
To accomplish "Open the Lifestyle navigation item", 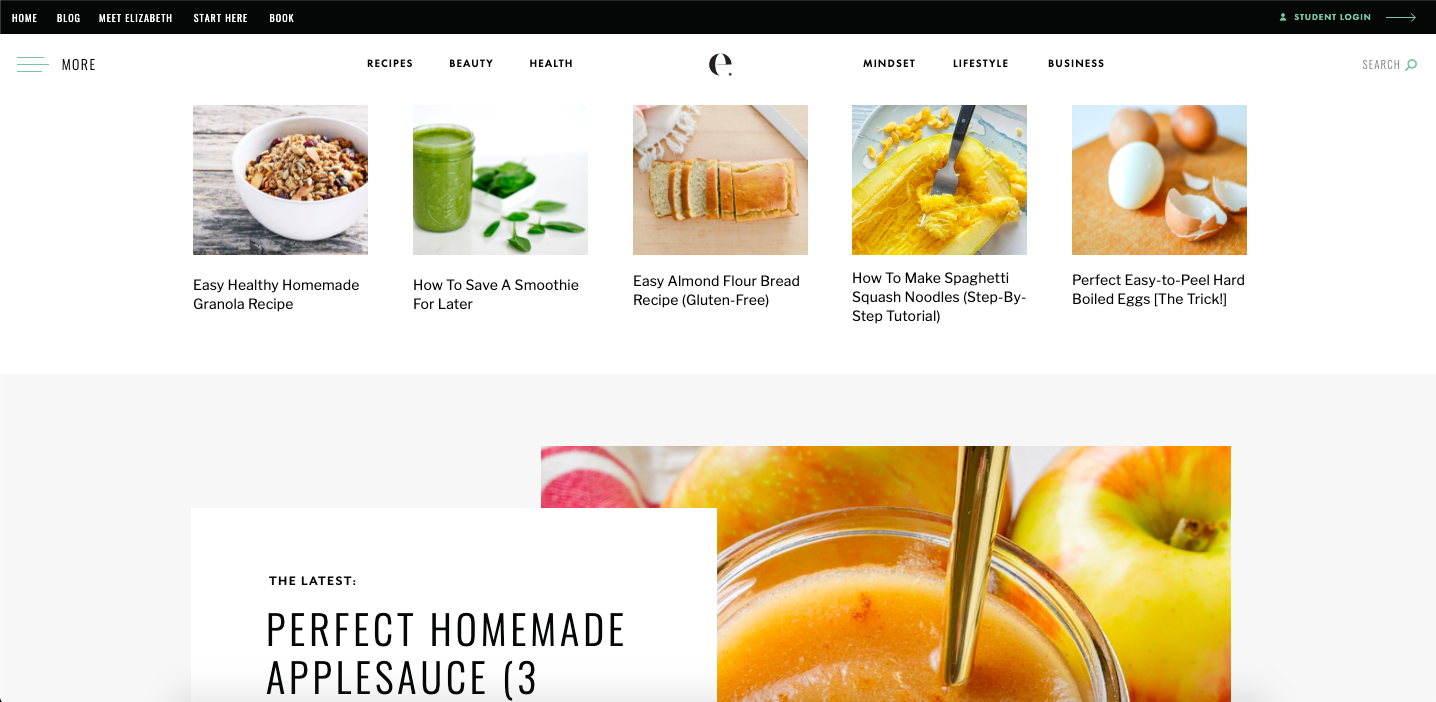I will [x=980, y=63].
